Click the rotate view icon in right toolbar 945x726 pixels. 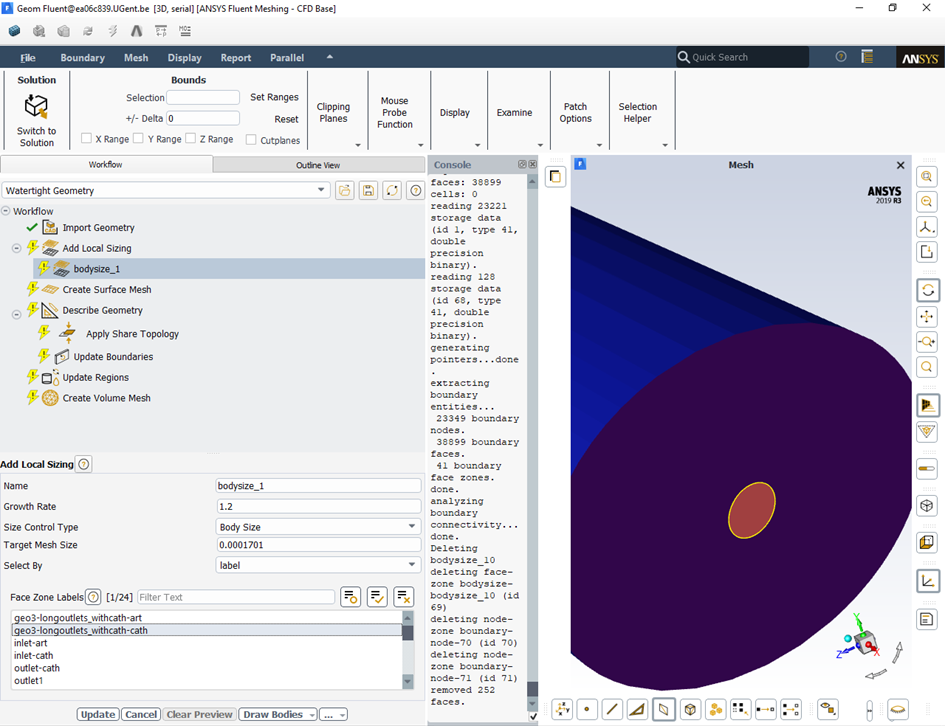coord(926,290)
